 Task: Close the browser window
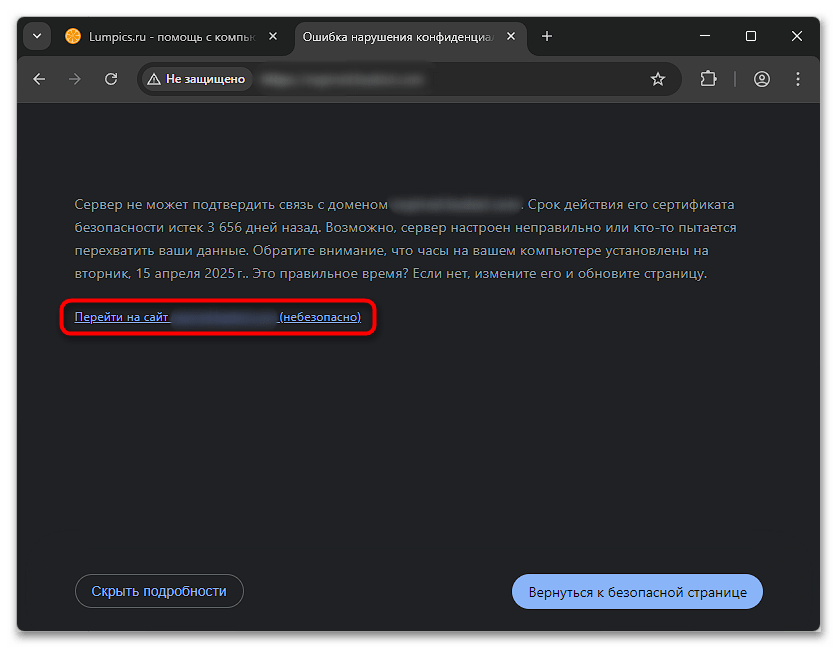click(x=796, y=36)
